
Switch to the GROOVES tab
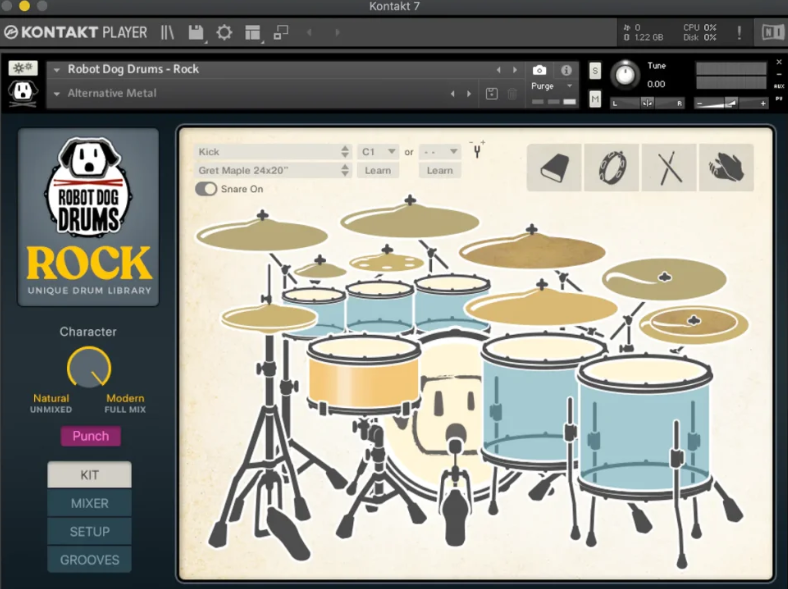click(x=89, y=559)
